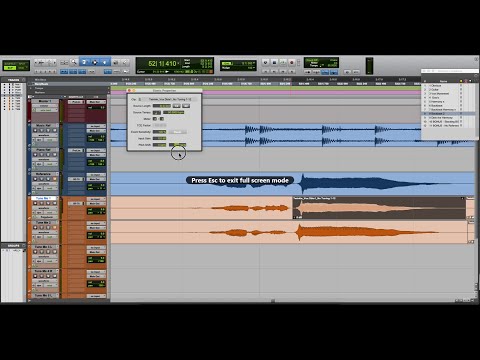Image resolution: width=480 pixels, height=360 pixels.
Task: Click the Bars|Beats ruler name
Action: point(41,84)
